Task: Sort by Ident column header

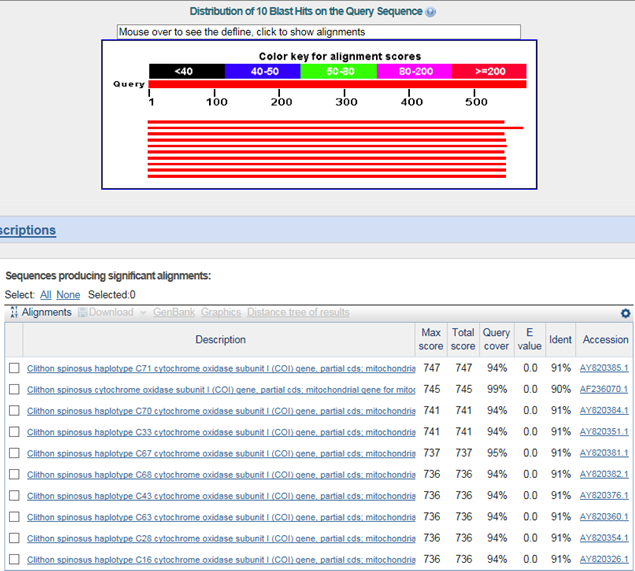Action: point(560,339)
